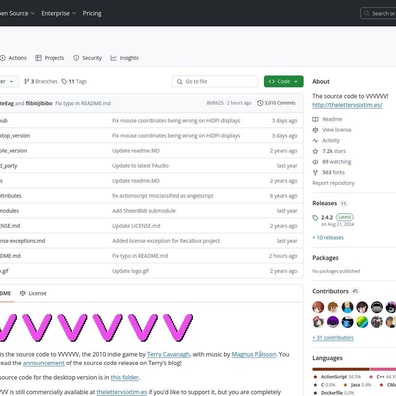The image size is (396, 396).
Task: Open the + 10 releases link
Action: tap(328, 238)
